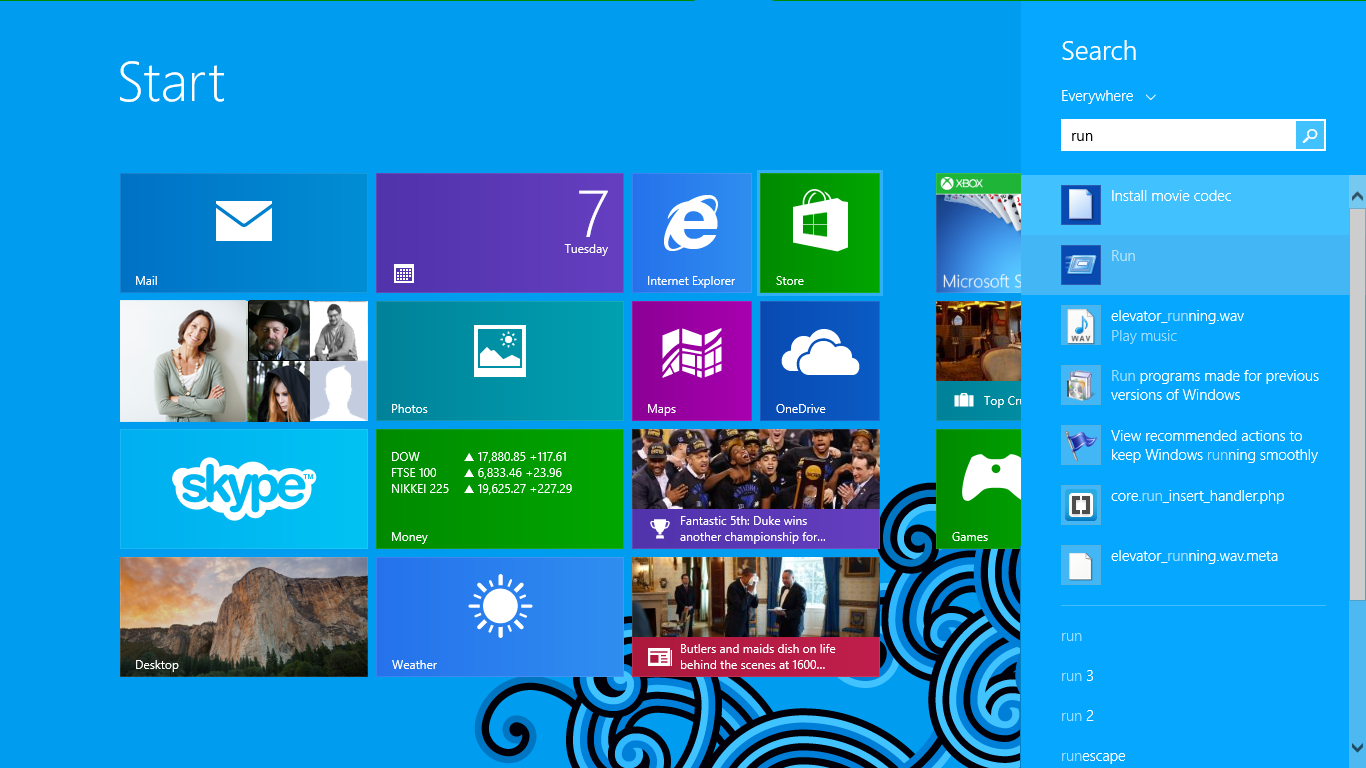The image size is (1366, 768).
Task: Open the Calendar tile showing Tuesday 7
Action: pyautogui.click(x=500, y=233)
